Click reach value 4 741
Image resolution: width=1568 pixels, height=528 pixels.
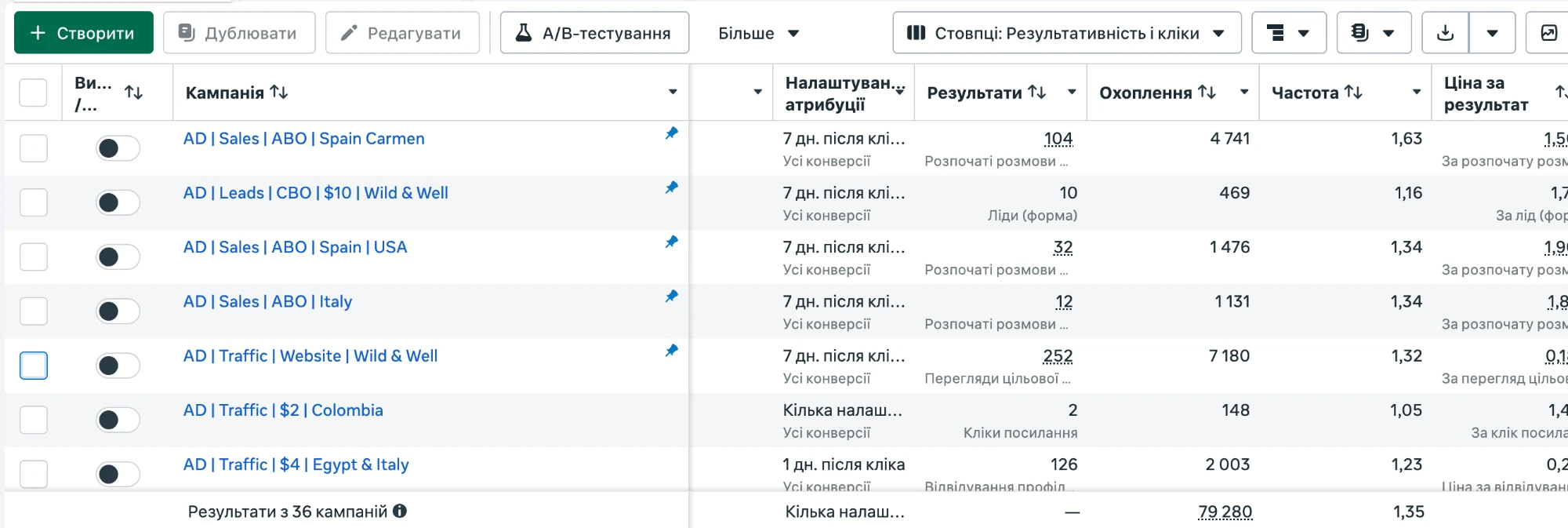(1229, 139)
